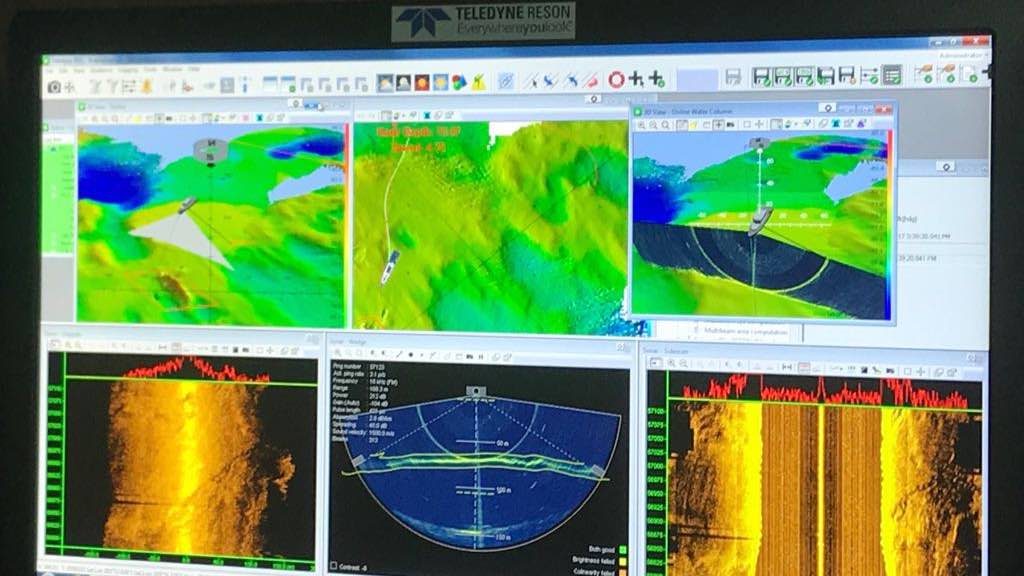The height and width of the screenshot is (576, 1024).
Task: Toggle the pin on the left 3D view
Action: [x=296, y=104]
